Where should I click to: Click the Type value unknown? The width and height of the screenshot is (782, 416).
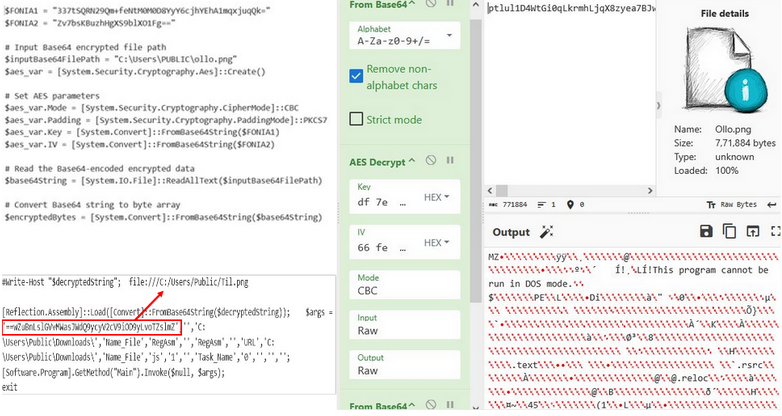[x=734, y=157]
